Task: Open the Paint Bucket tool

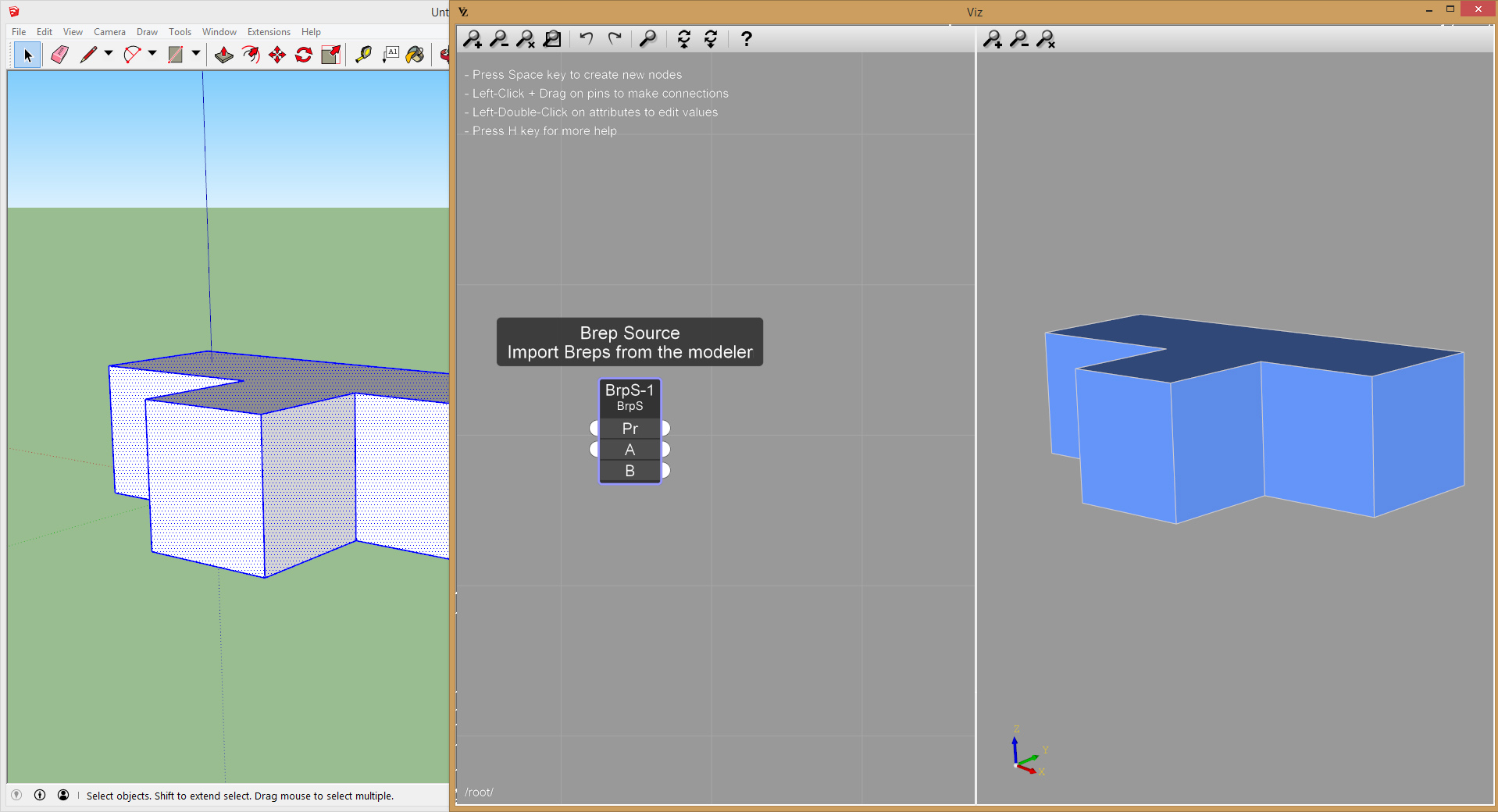Action: click(x=416, y=55)
